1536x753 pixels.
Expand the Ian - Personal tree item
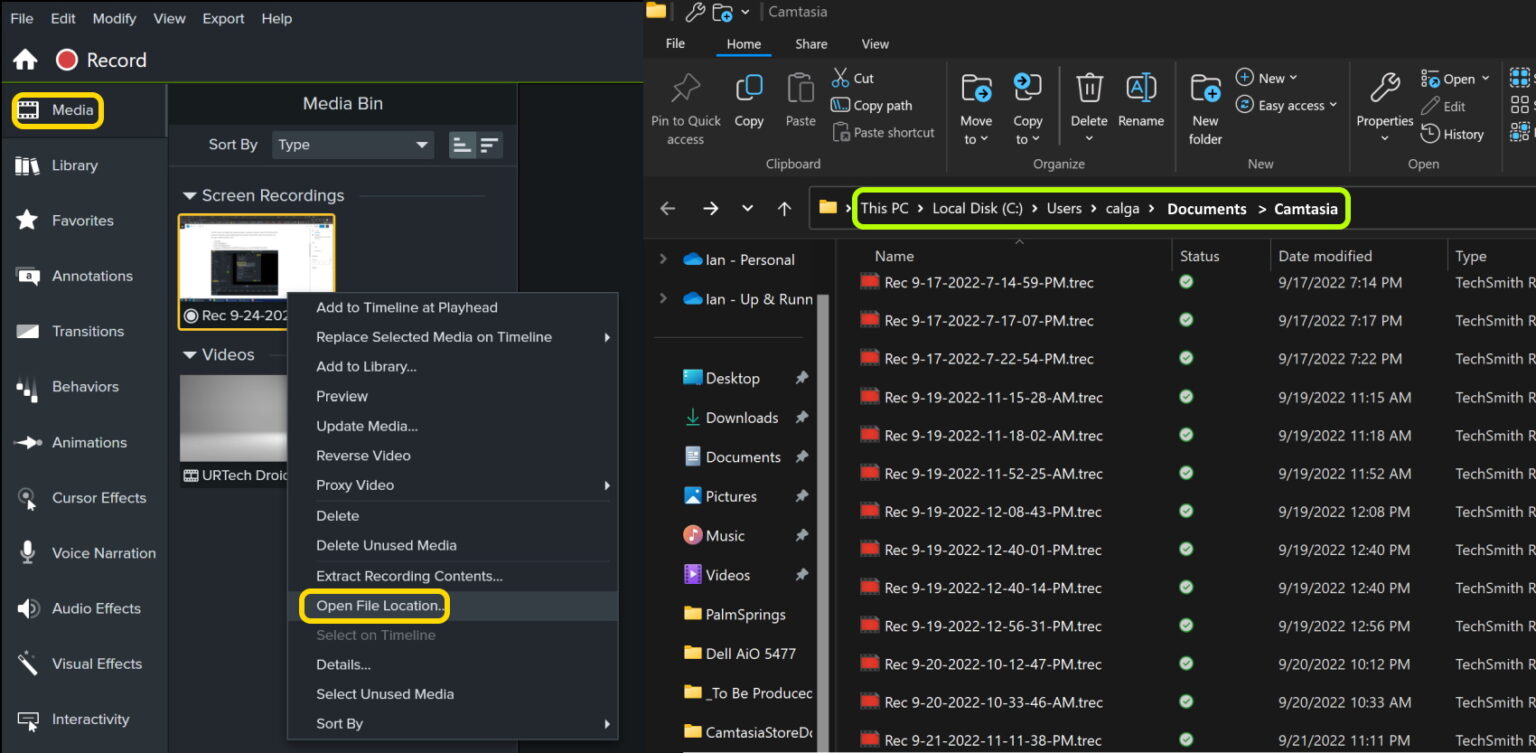pyautogui.click(x=663, y=259)
